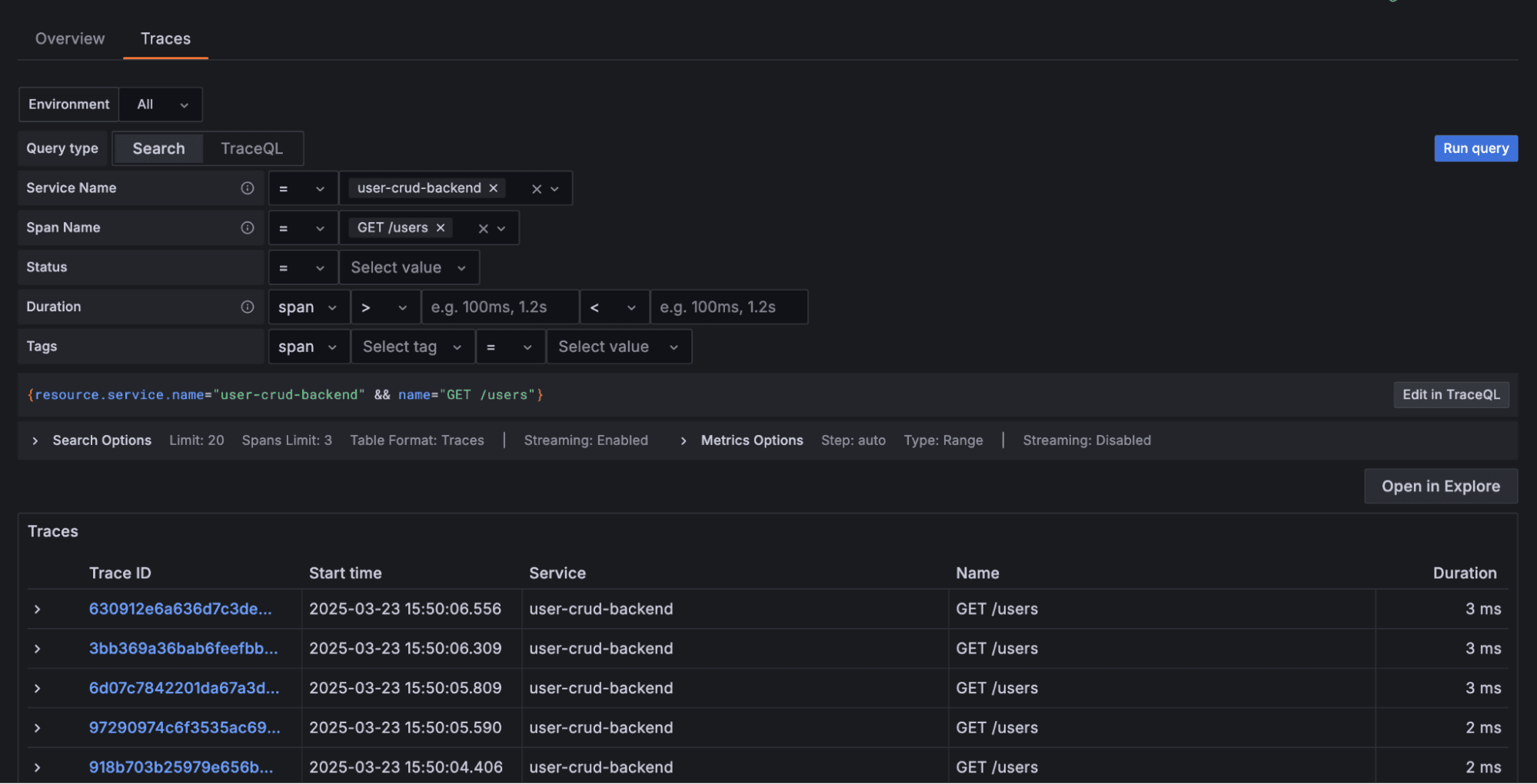Clear the Service Name filter with its x icon
The width and height of the screenshot is (1537, 784).
tap(536, 188)
